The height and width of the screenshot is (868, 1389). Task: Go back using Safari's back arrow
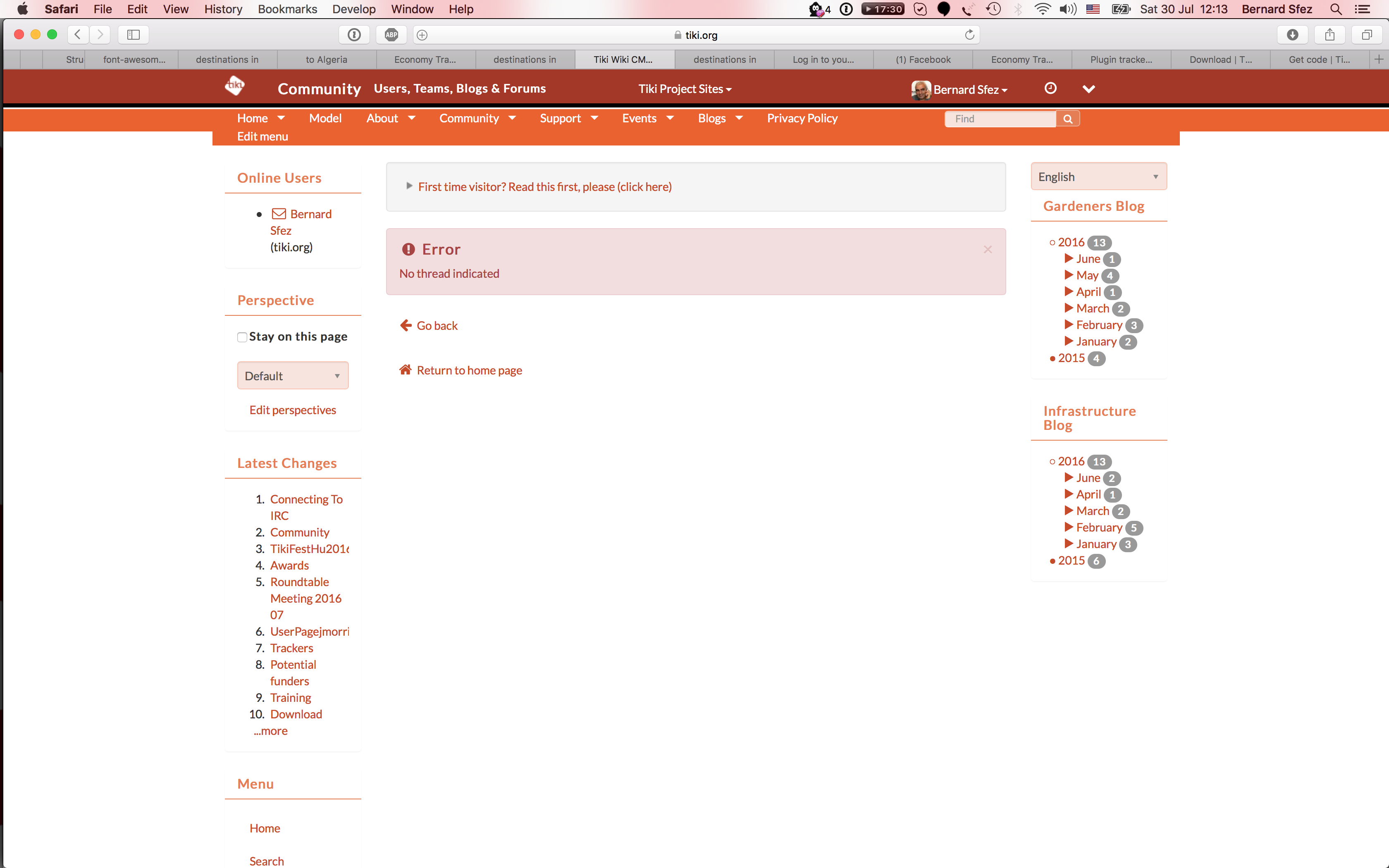coord(78,34)
